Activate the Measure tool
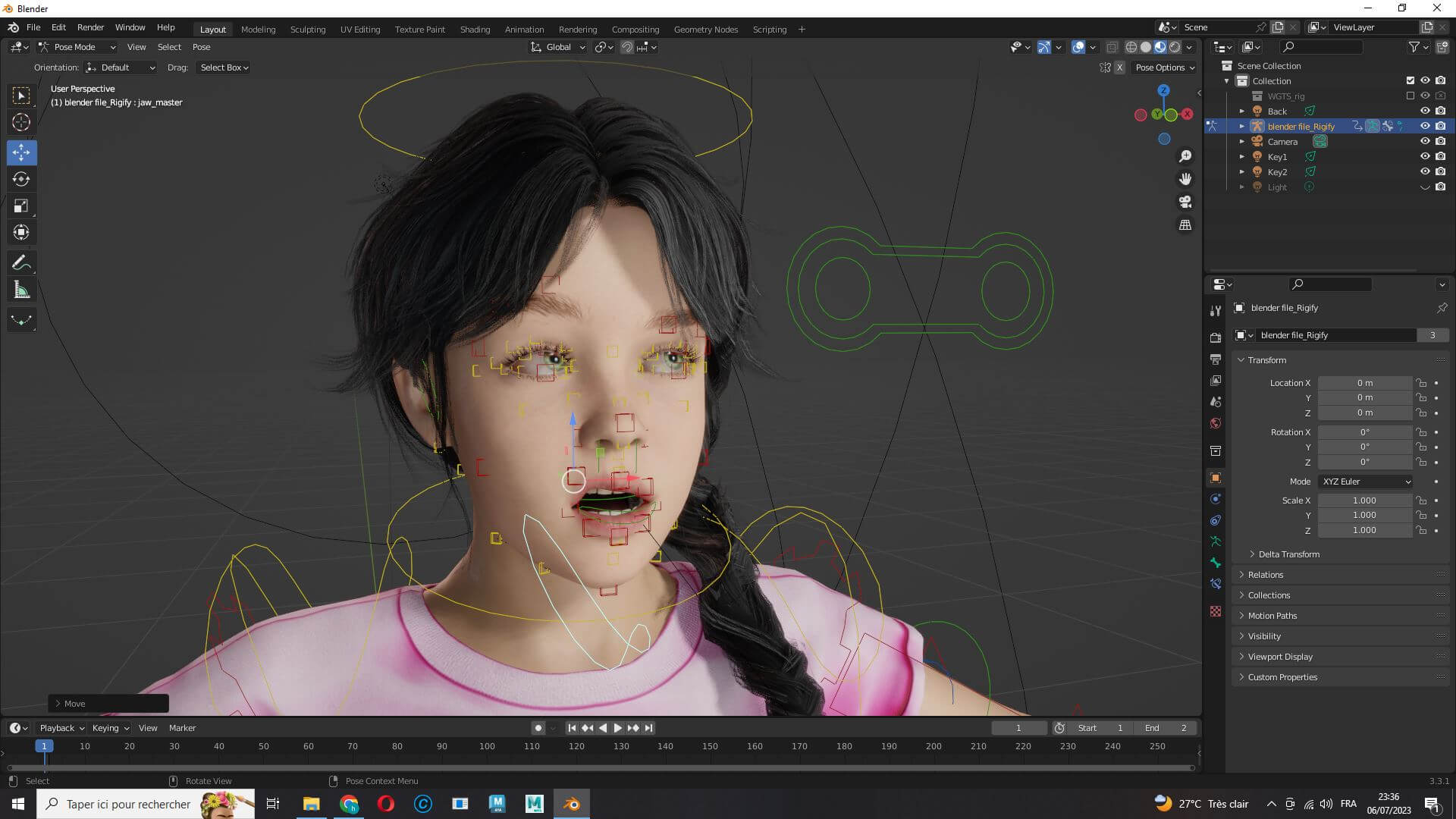 (x=21, y=290)
